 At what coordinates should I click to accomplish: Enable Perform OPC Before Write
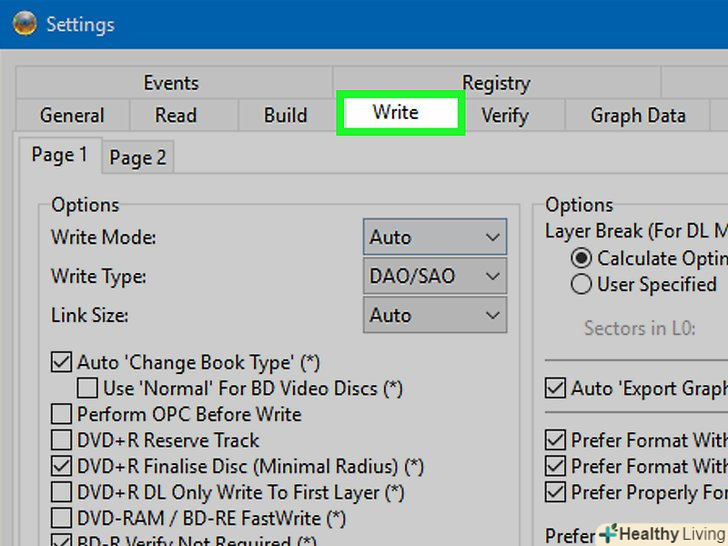pos(62,414)
